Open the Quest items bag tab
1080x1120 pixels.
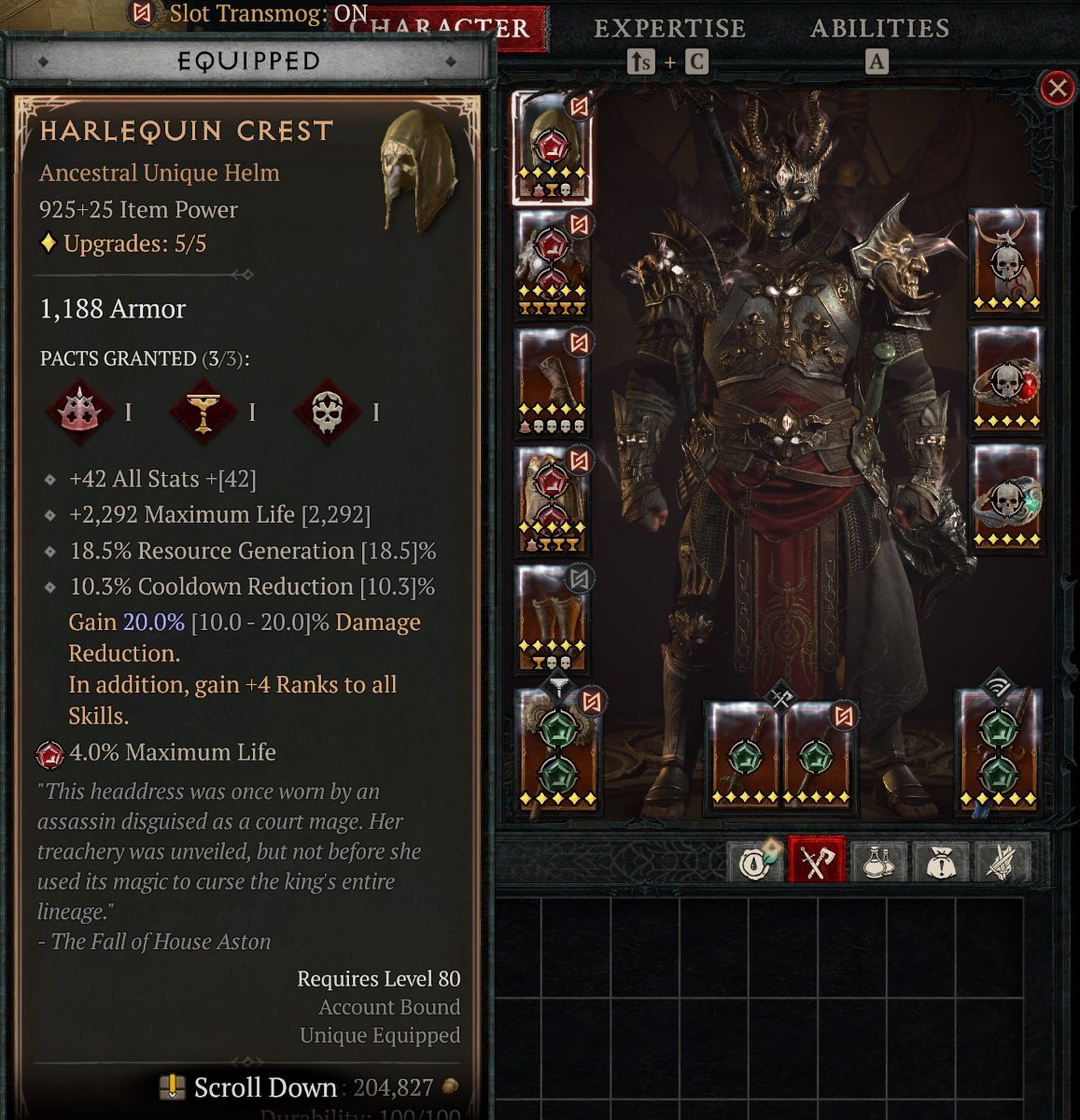click(941, 861)
